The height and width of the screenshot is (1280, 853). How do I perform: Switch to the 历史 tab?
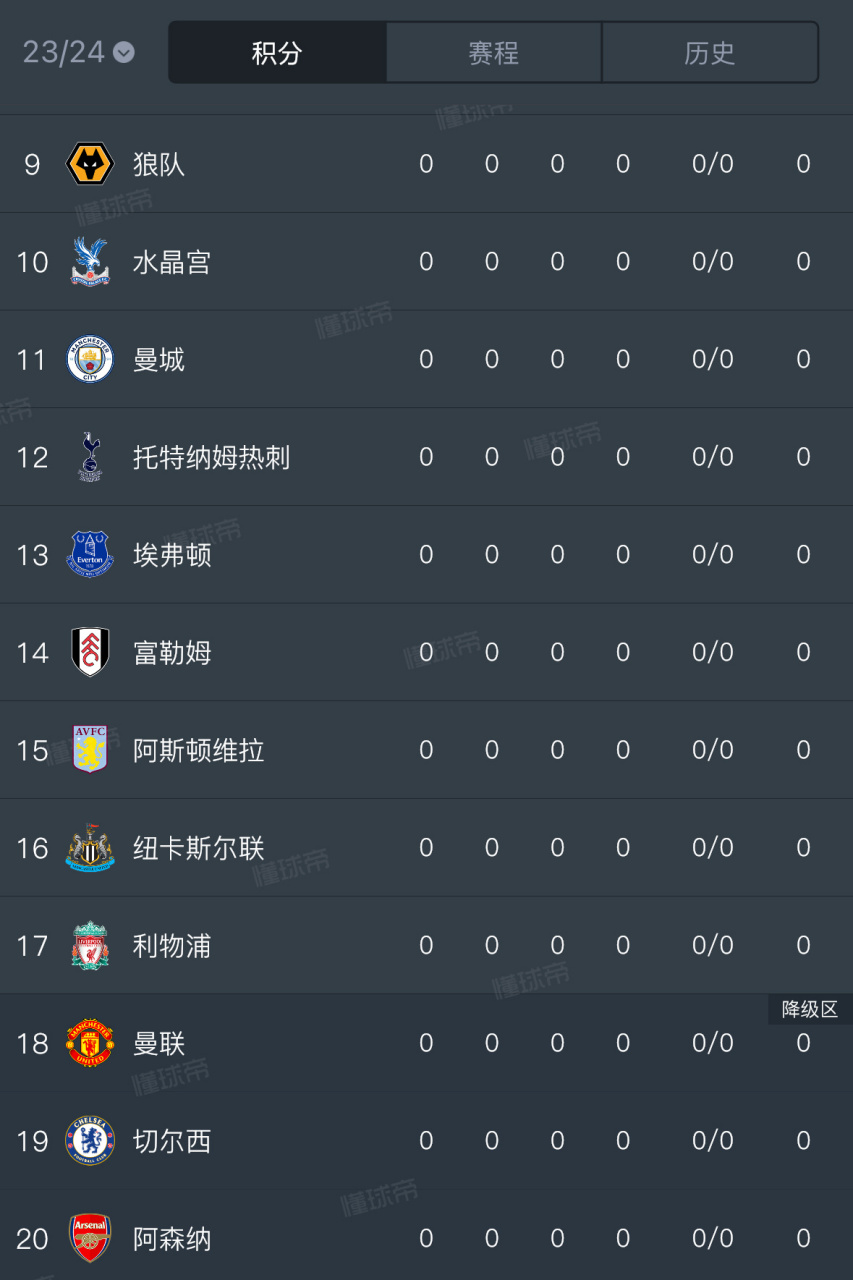(710, 52)
